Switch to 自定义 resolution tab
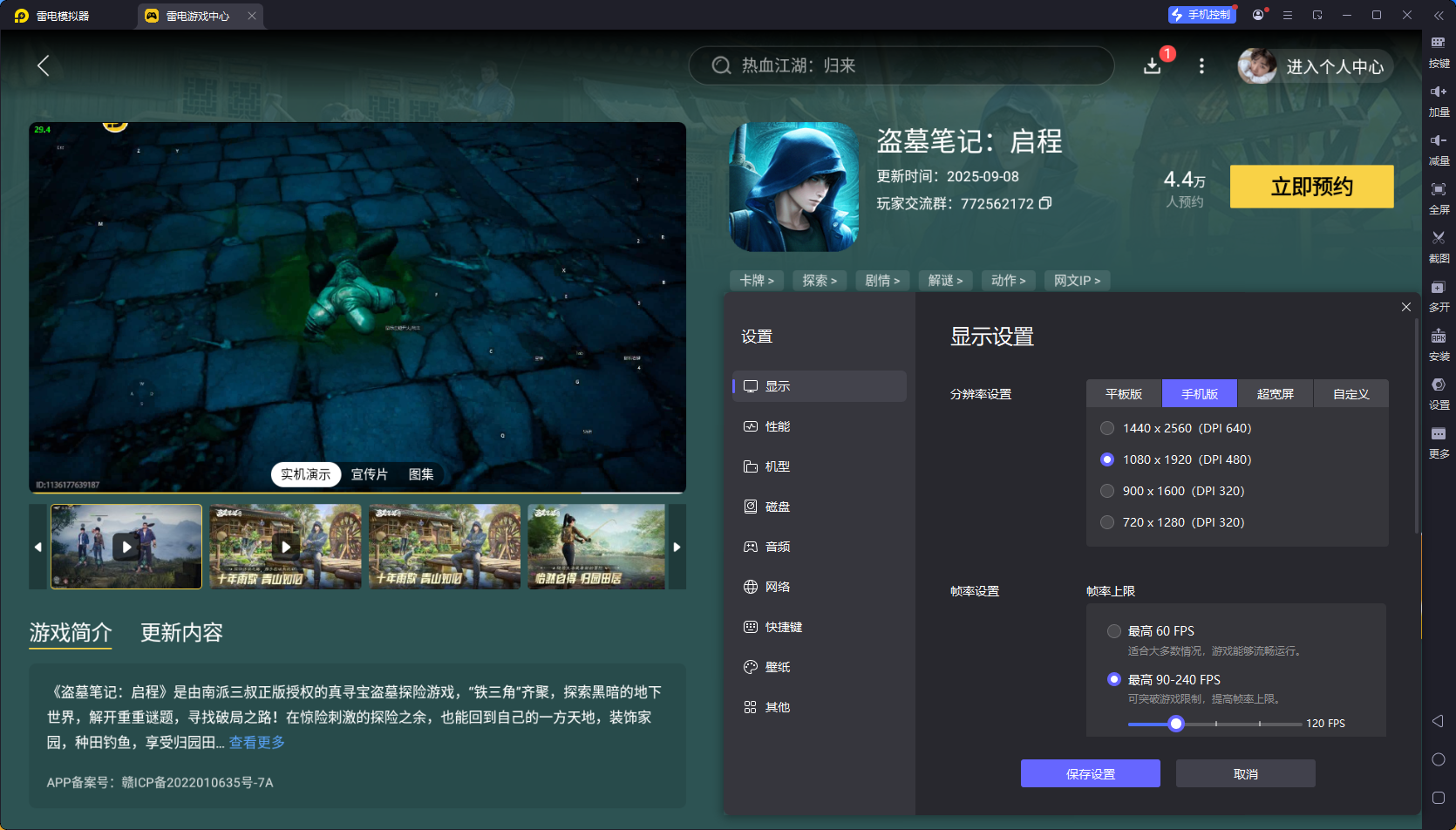 click(1351, 394)
